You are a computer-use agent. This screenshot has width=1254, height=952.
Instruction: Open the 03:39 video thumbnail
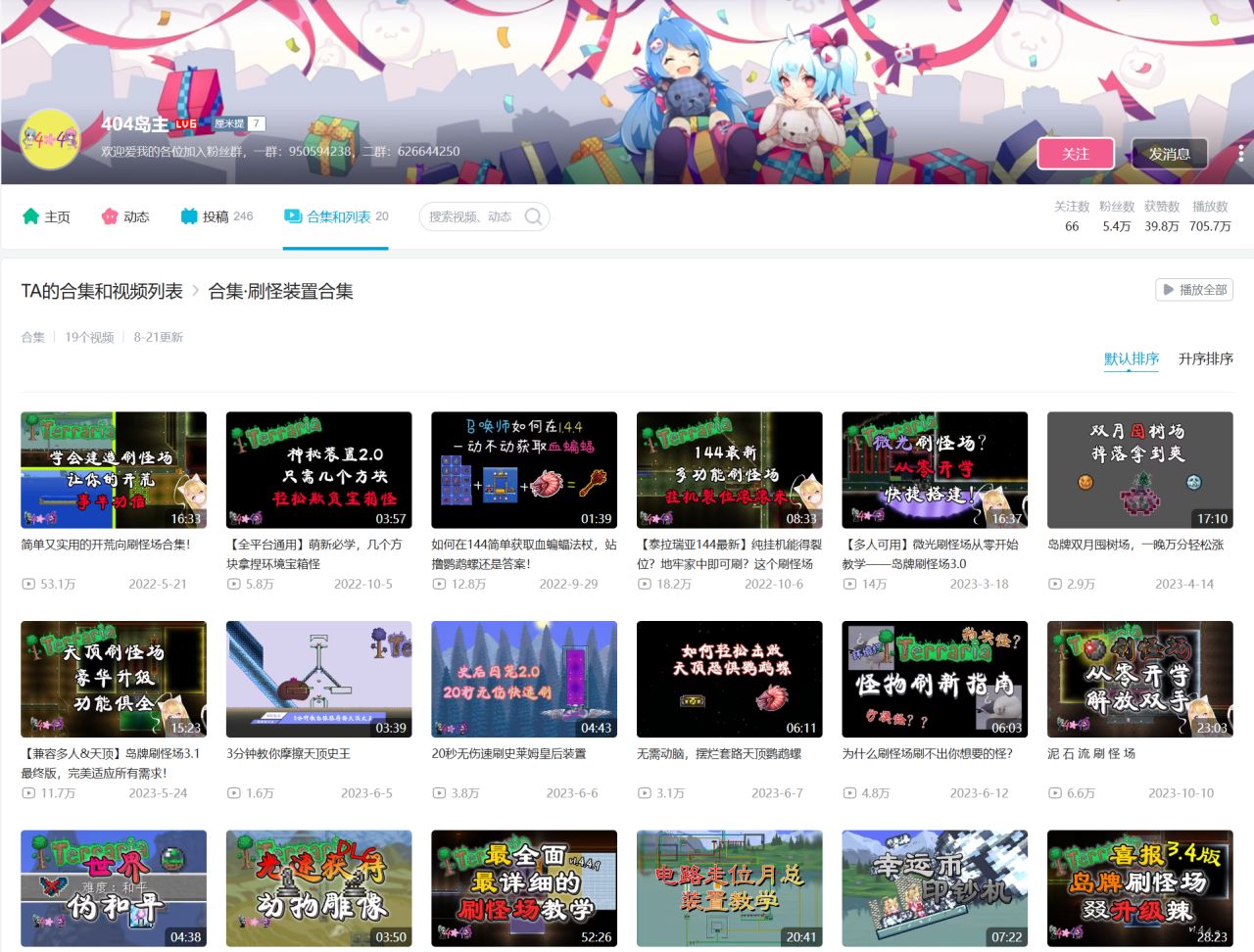(319, 679)
